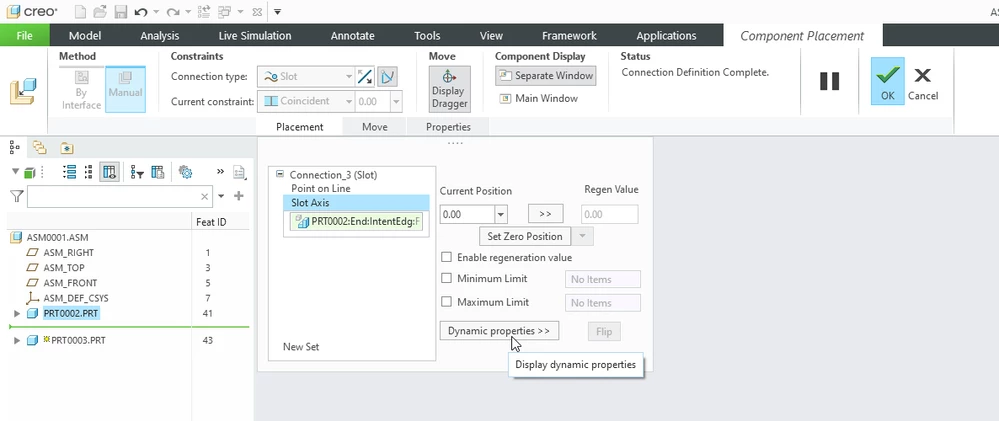Image resolution: width=999 pixels, height=421 pixels.
Task: Open the Folder Browser navigator tab icon
Action: tap(40, 148)
